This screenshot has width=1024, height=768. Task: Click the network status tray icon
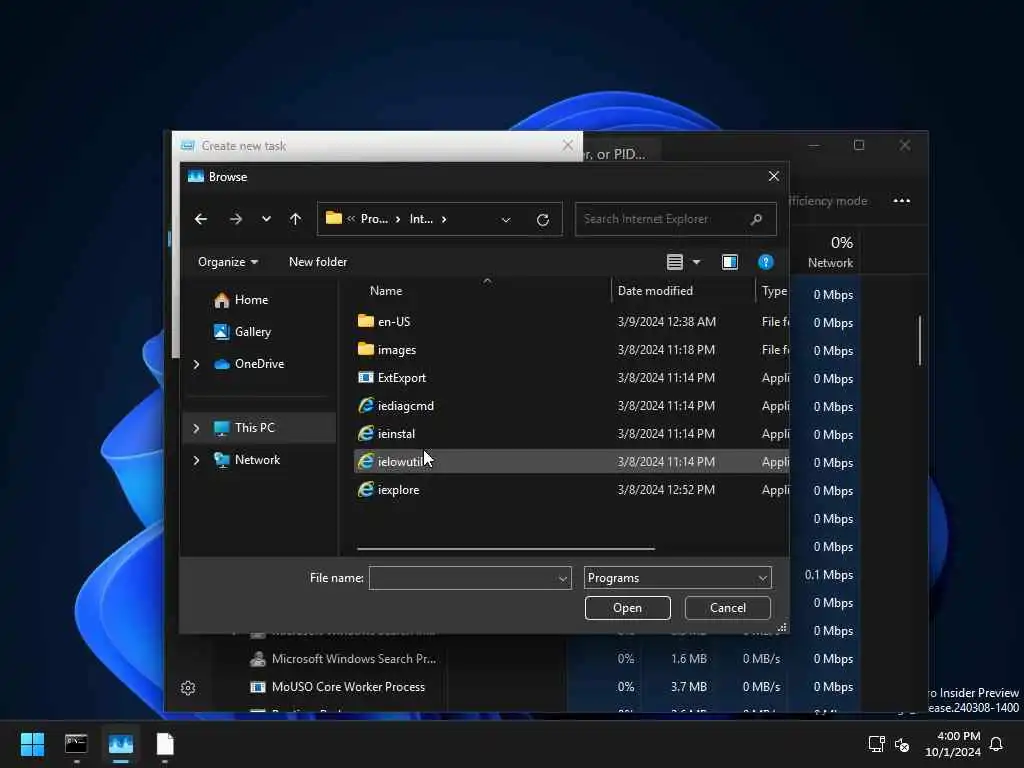[876, 744]
